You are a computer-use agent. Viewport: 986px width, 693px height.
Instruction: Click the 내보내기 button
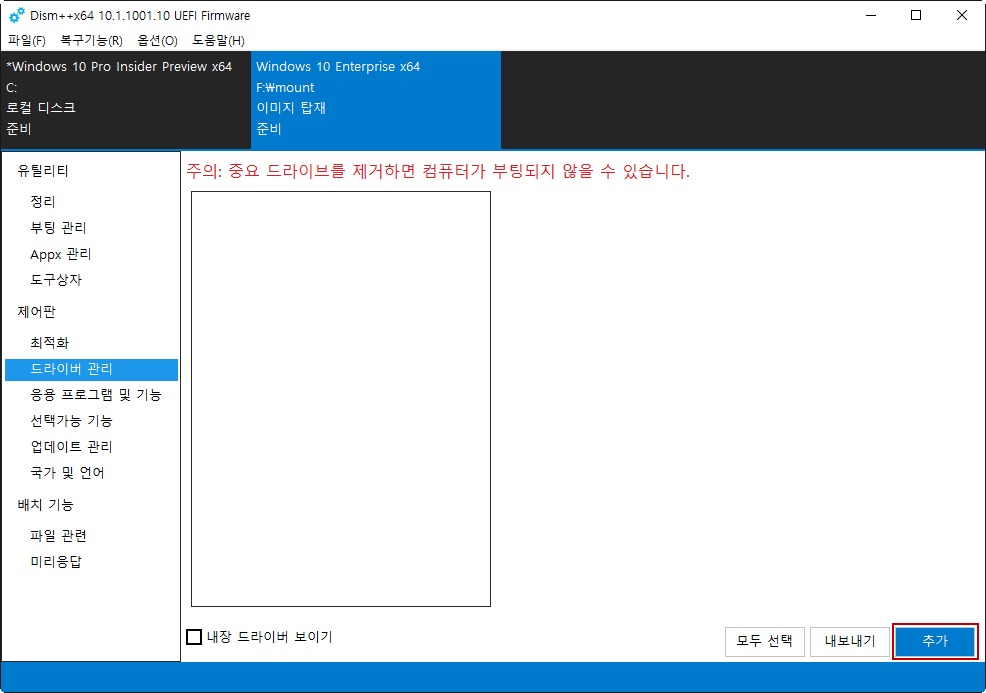click(850, 641)
